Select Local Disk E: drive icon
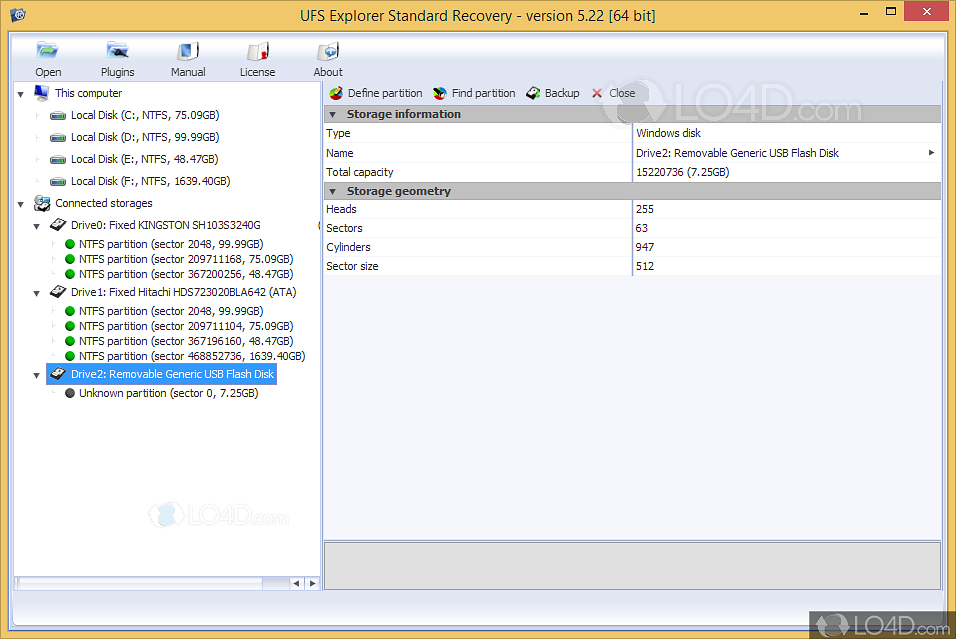 click(58, 159)
